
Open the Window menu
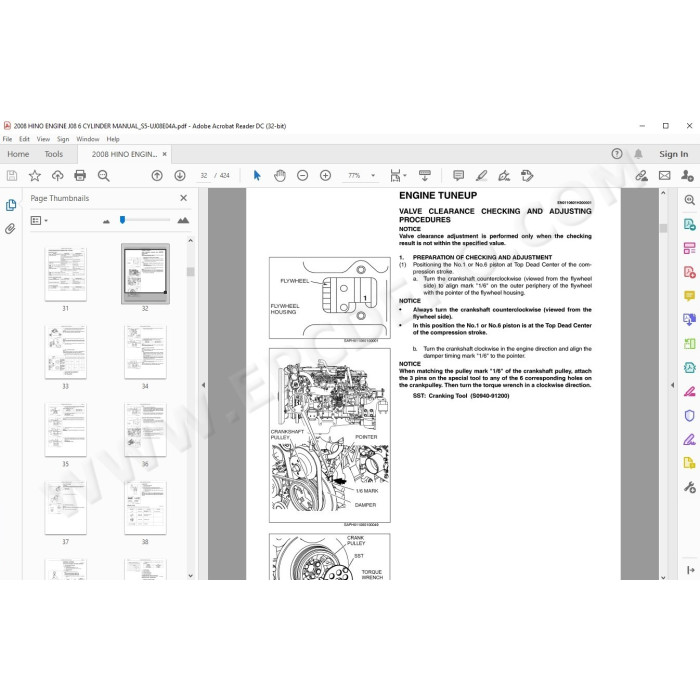pos(88,139)
